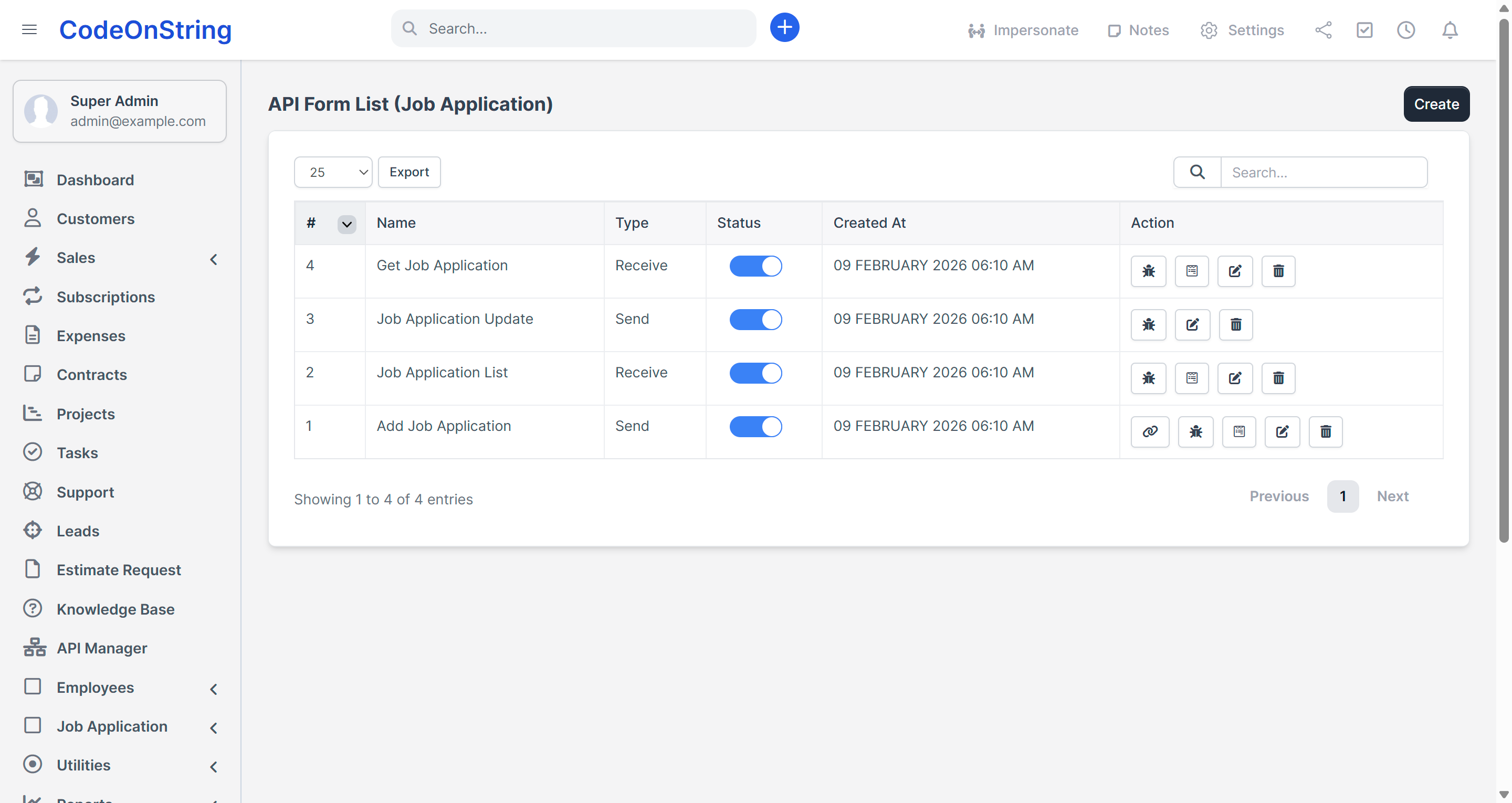The image size is (1512, 803).
Task: Click the hamburger menu icon
Action: [29, 29]
